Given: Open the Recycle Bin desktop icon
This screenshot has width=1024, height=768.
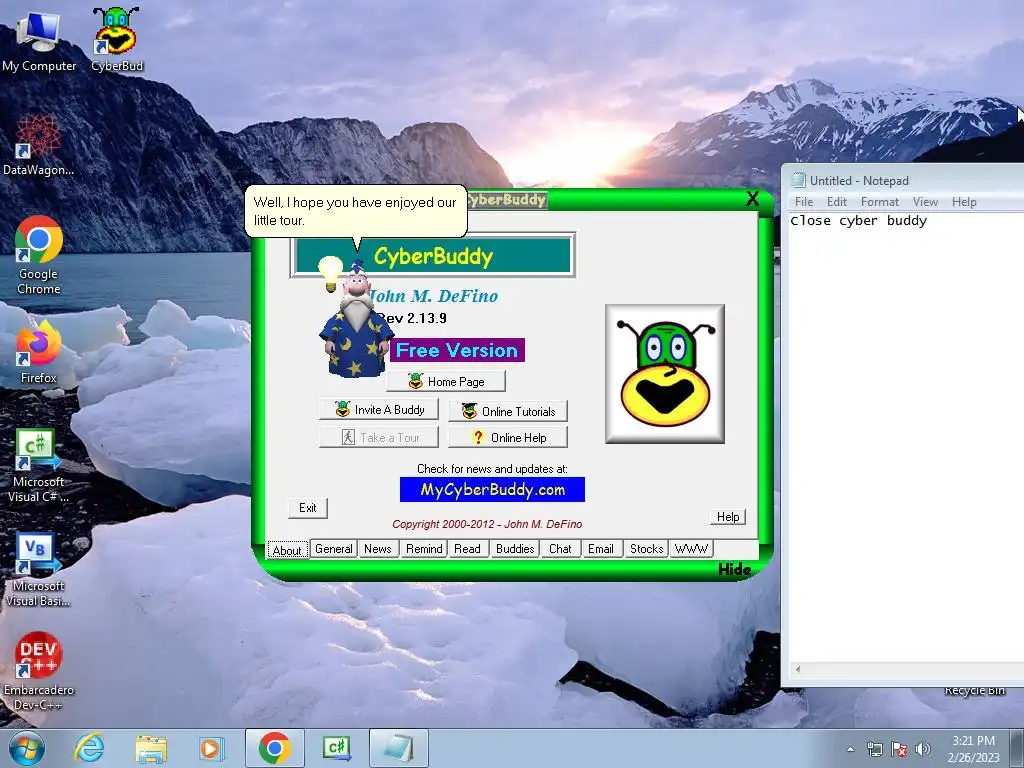Looking at the screenshot, I should (x=974, y=690).
